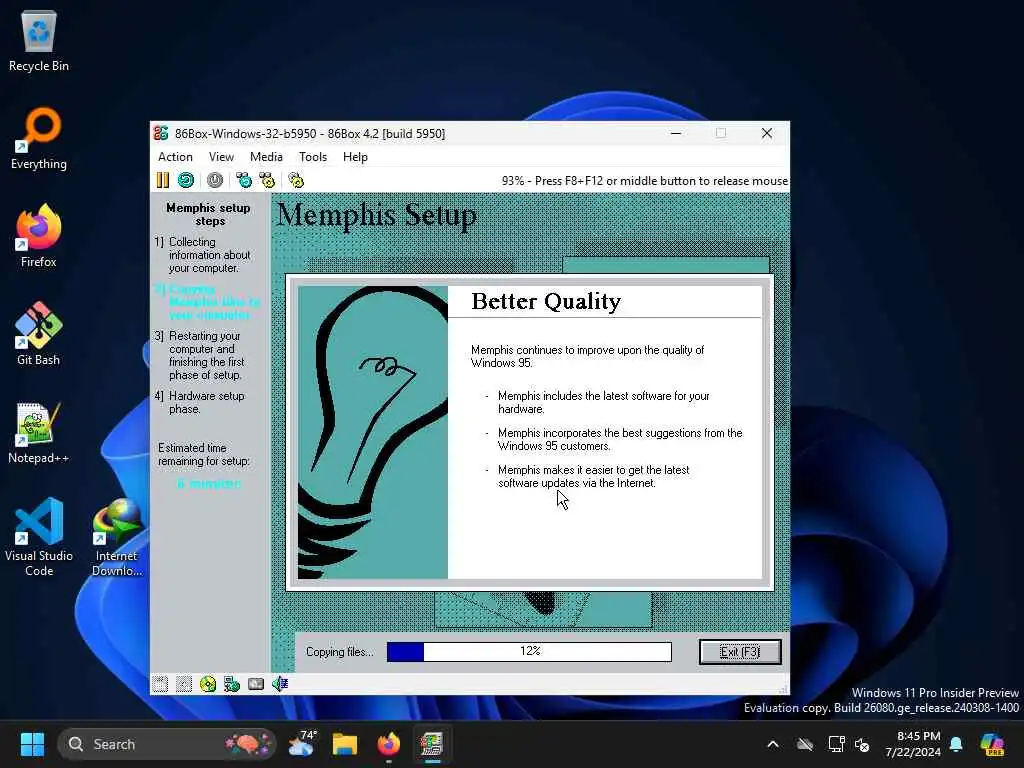Click 'Memphis continues to improve' paragraph
Viewport: 1024px width, 768px height.
click(x=587, y=357)
